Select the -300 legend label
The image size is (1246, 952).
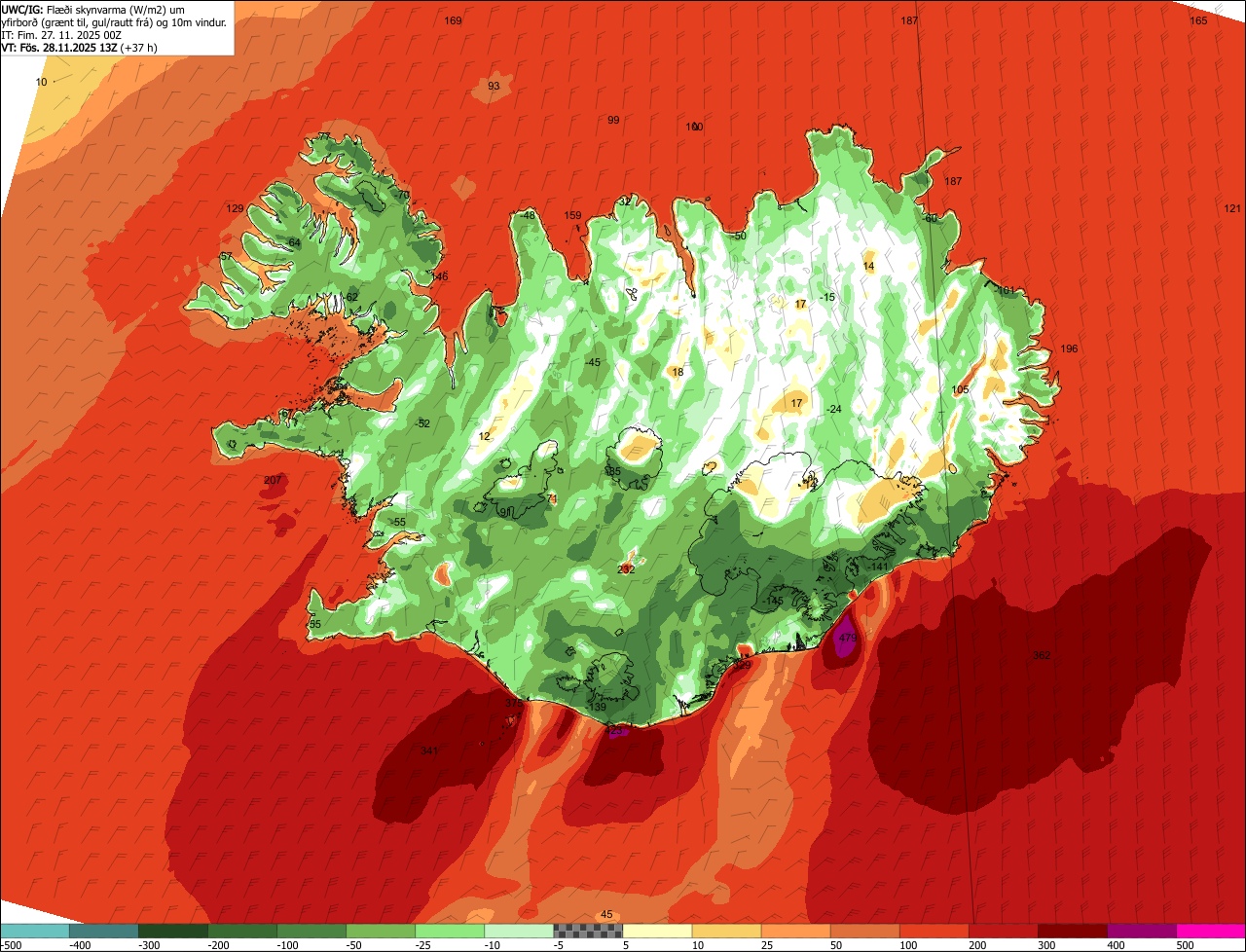click(x=150, y=945)
